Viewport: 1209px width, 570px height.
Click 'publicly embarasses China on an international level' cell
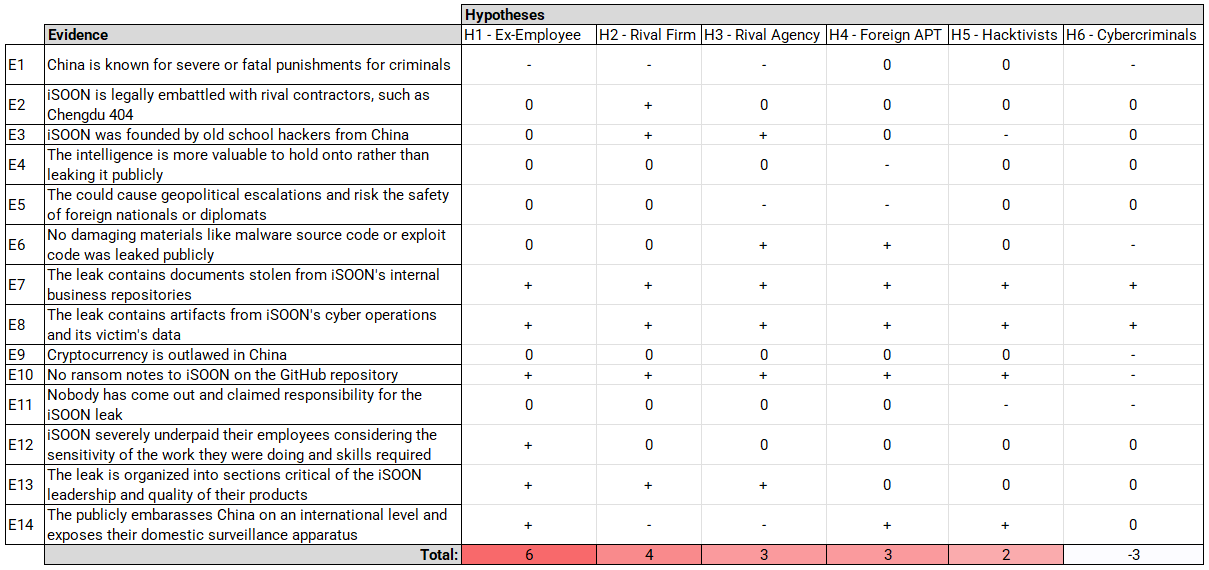point(253,525)
